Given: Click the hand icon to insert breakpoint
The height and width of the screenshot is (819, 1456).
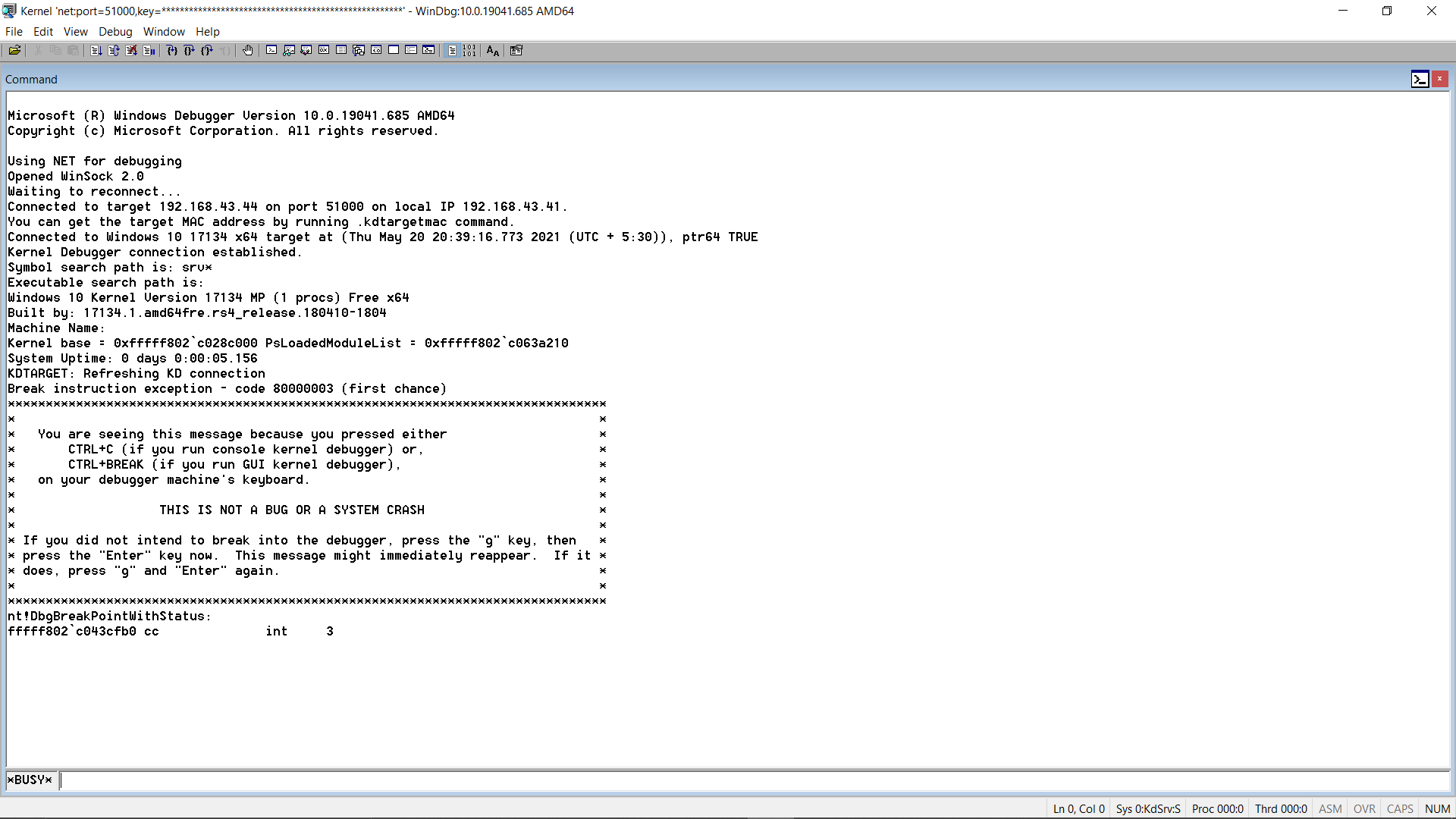Looking at the screenshot, I should click(248, 51).
